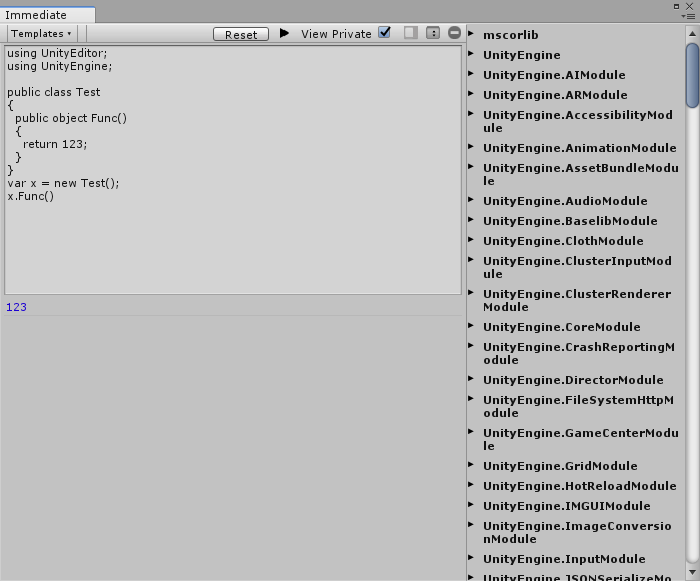Select UnityEngine.GameCenterModule entry
Viewport: 700px width, 581px height.
581,439
